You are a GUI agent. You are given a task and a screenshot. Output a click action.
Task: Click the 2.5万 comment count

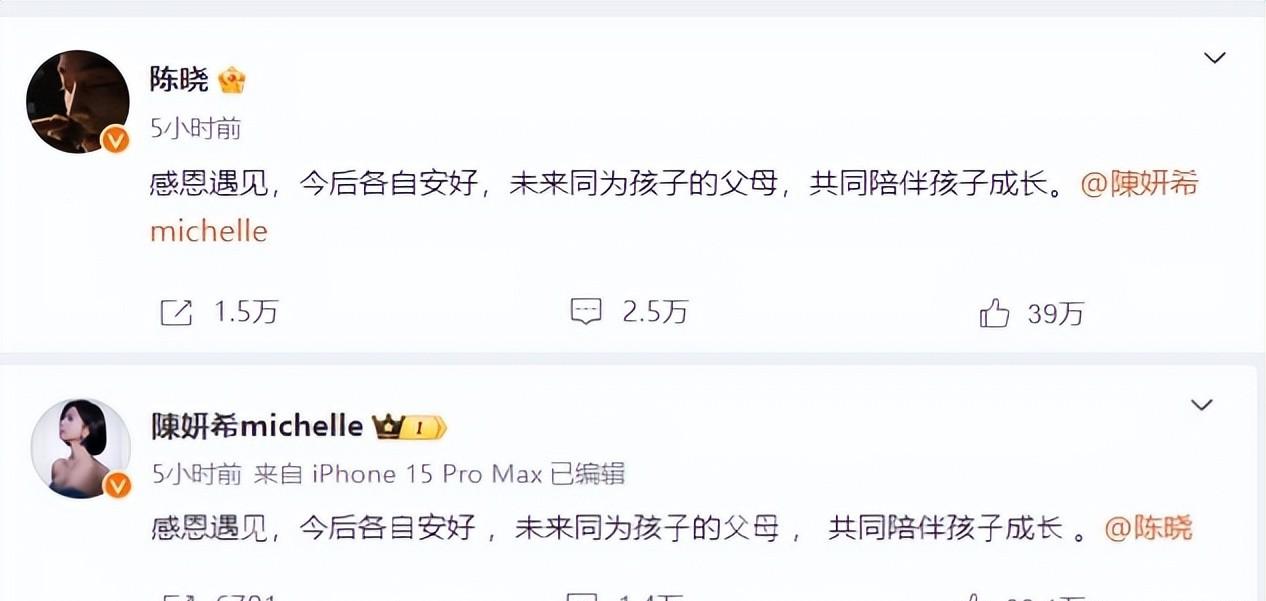tap(655, 312)
